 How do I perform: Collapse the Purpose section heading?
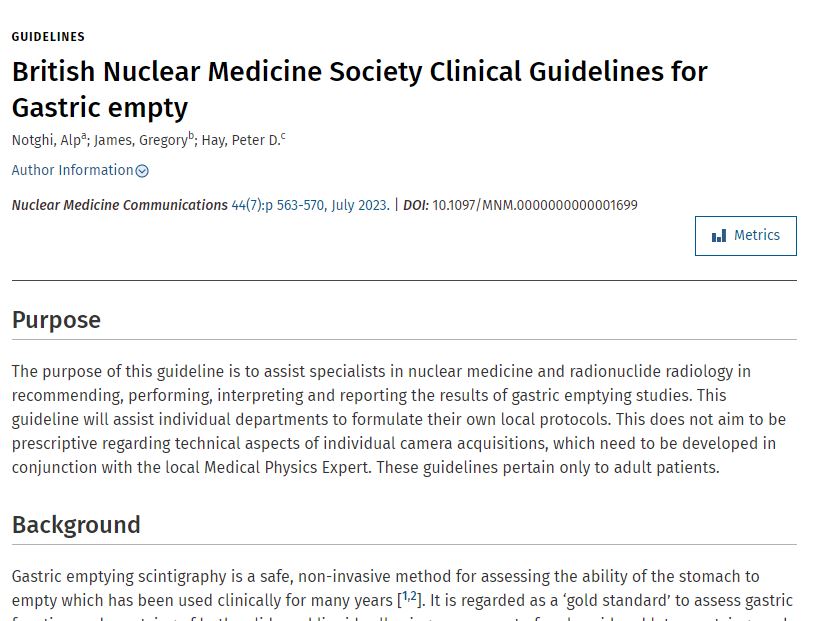56,320
